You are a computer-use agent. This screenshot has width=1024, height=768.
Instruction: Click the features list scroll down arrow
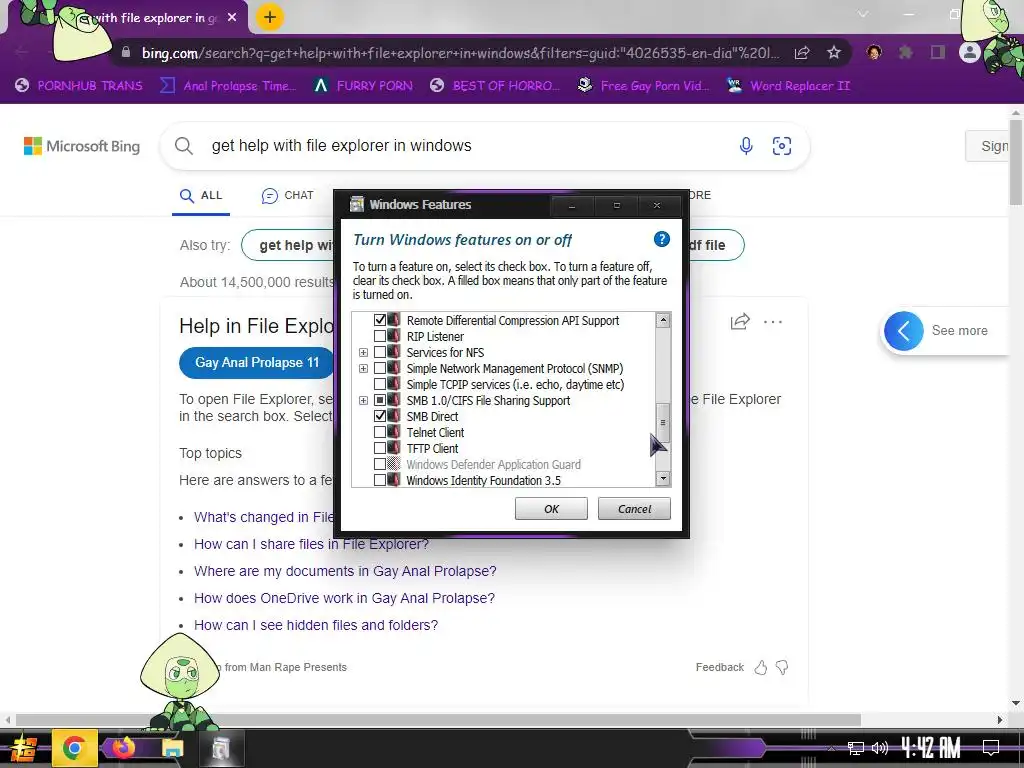663,479
